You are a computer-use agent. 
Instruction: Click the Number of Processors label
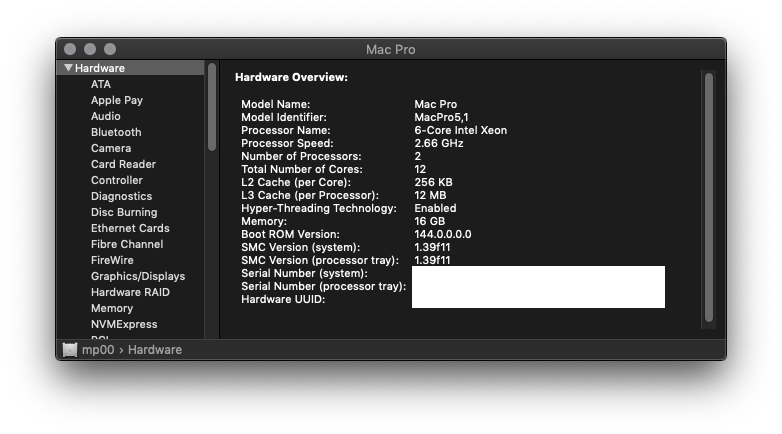[x=301, y=156]
